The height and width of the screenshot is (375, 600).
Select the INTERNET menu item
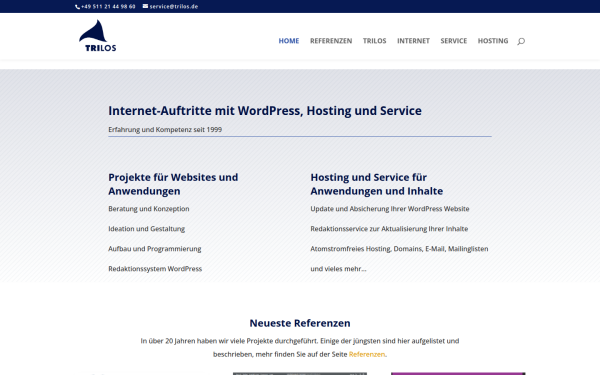coord(413,41)
